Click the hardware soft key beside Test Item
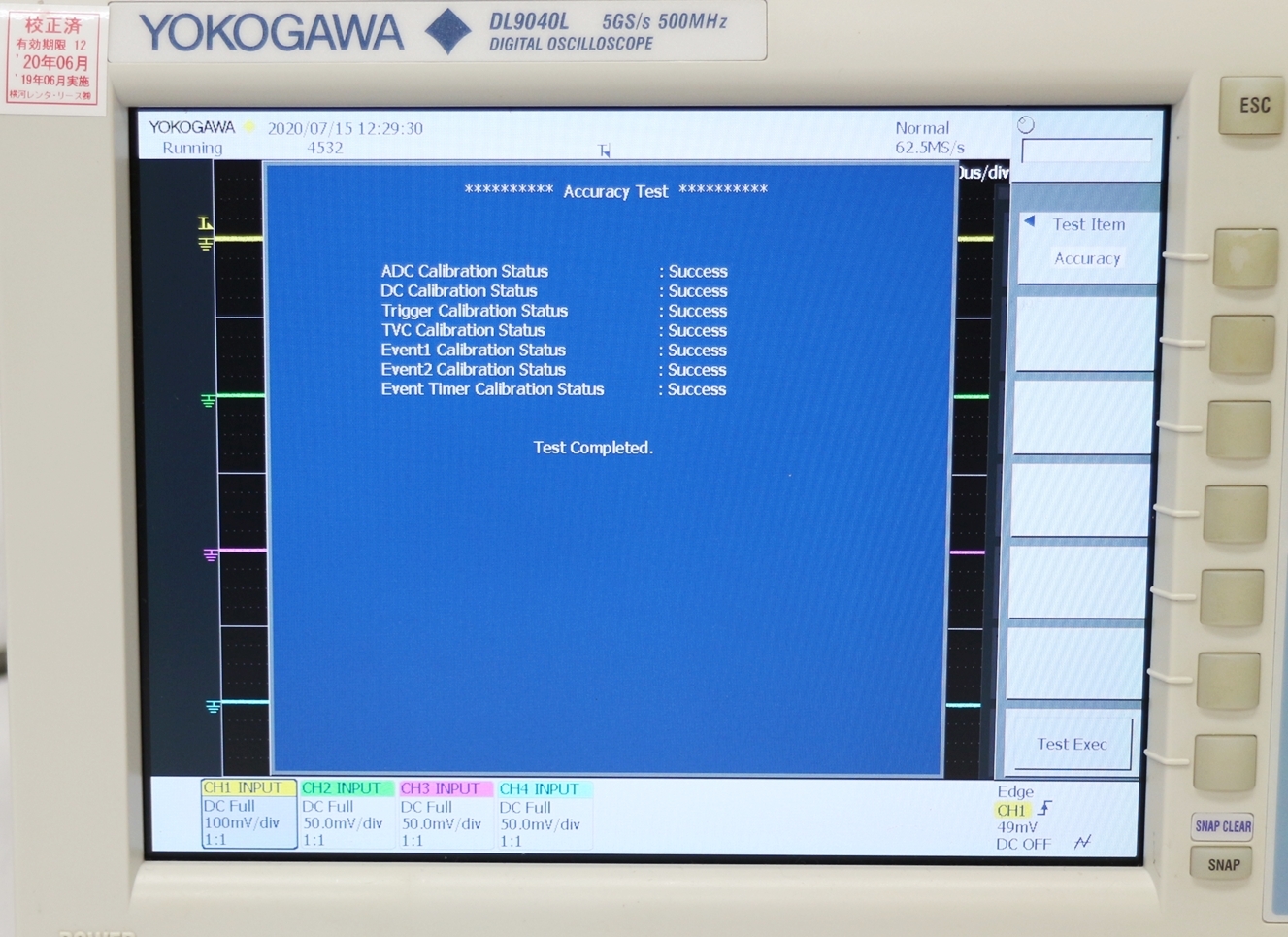Viewport: 1288px width, 937px height. (x=1245, y=258)
